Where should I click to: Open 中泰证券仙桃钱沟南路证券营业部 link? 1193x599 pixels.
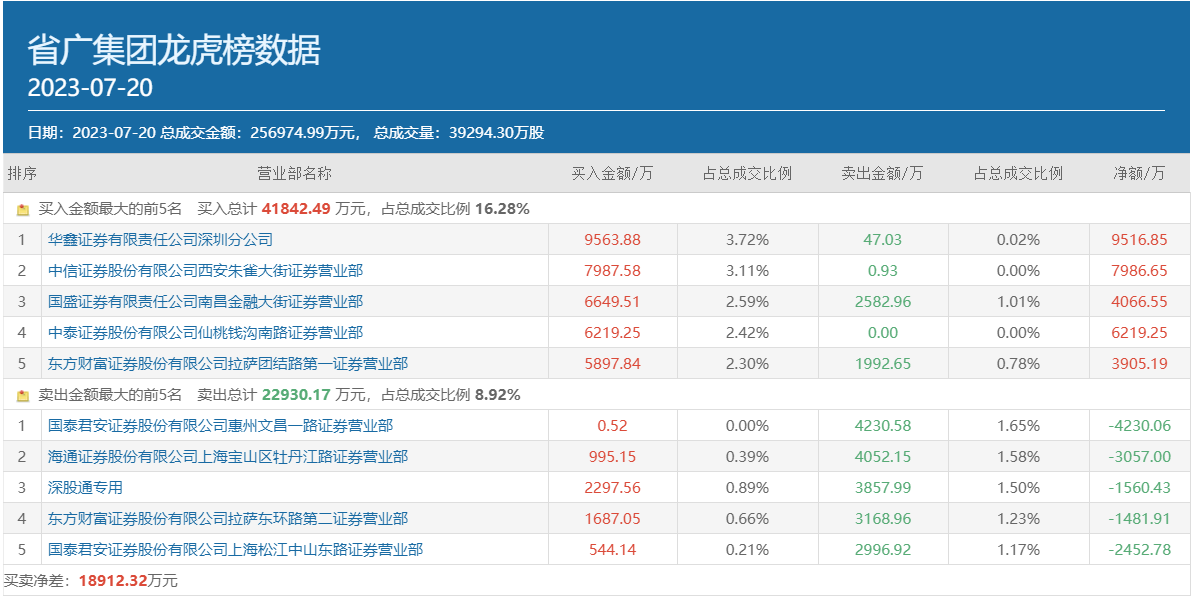point(205,333)
